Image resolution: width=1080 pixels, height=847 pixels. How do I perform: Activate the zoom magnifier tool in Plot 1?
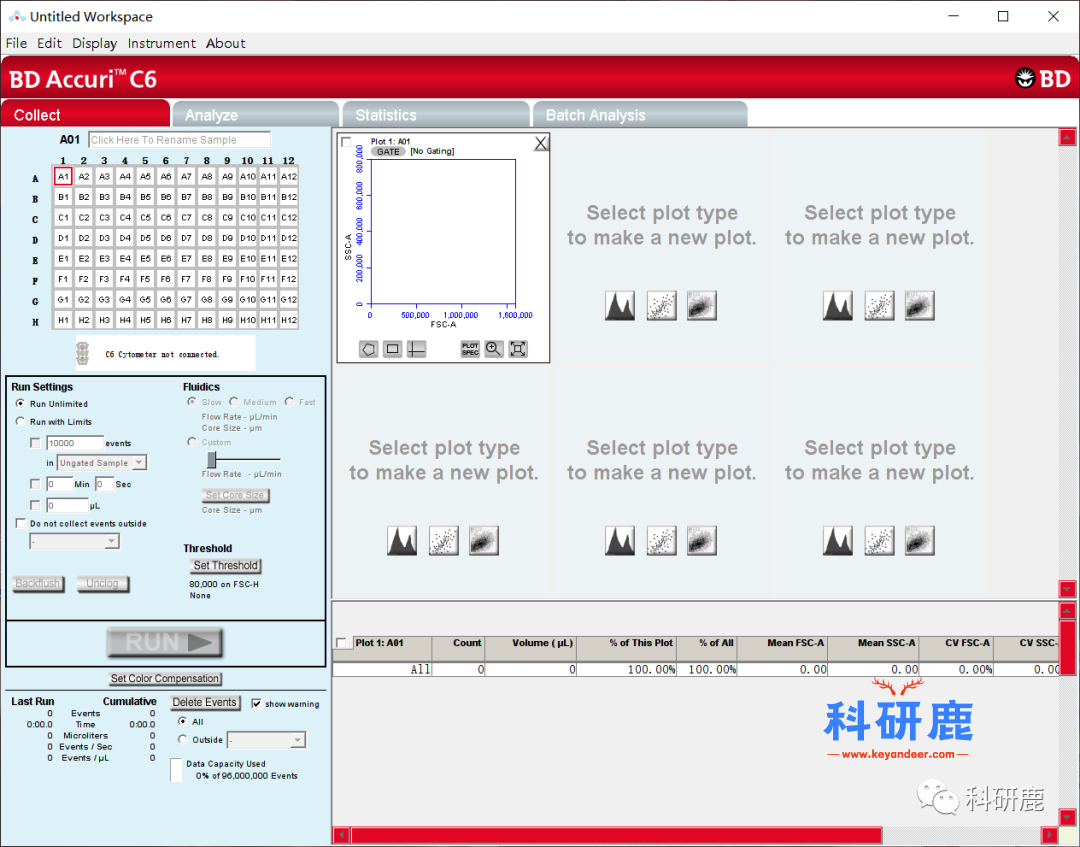(494, 349)
